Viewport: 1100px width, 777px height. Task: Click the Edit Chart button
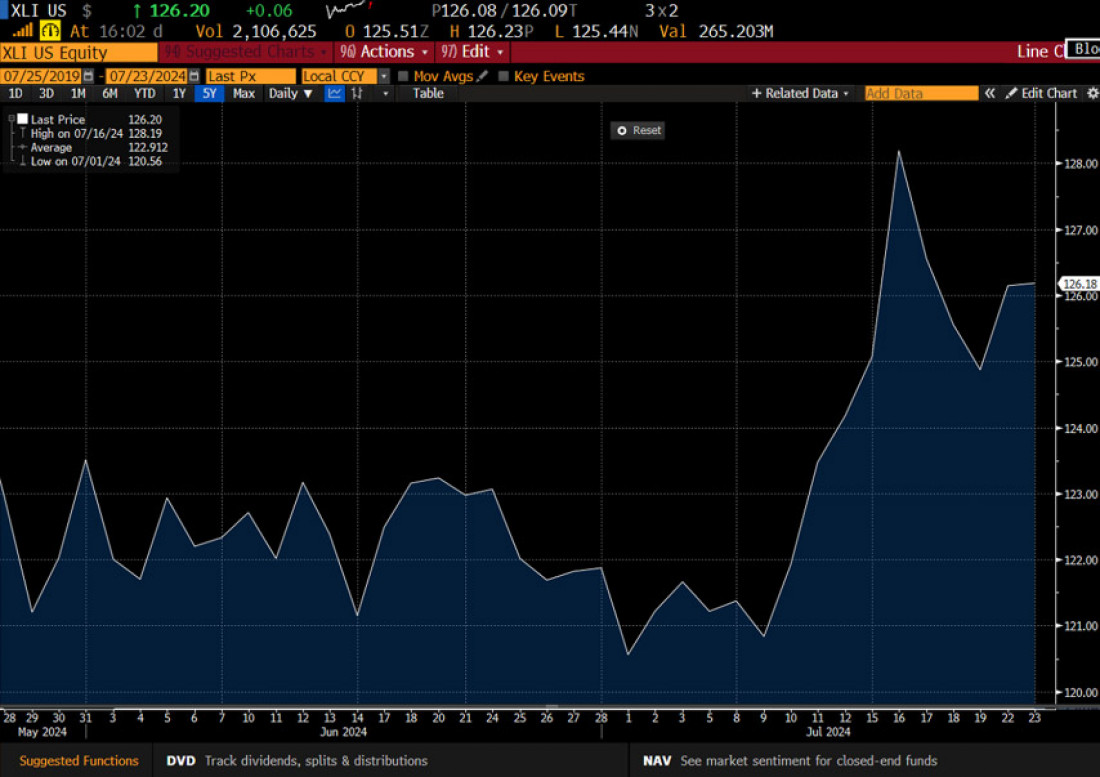coord(1041,93)
